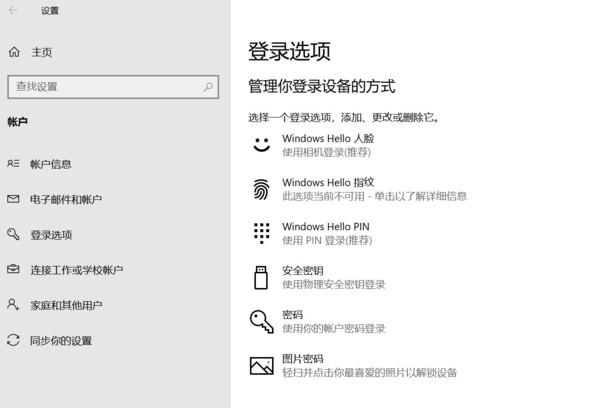Expand 密码 sign-in option

click(292, 315)
